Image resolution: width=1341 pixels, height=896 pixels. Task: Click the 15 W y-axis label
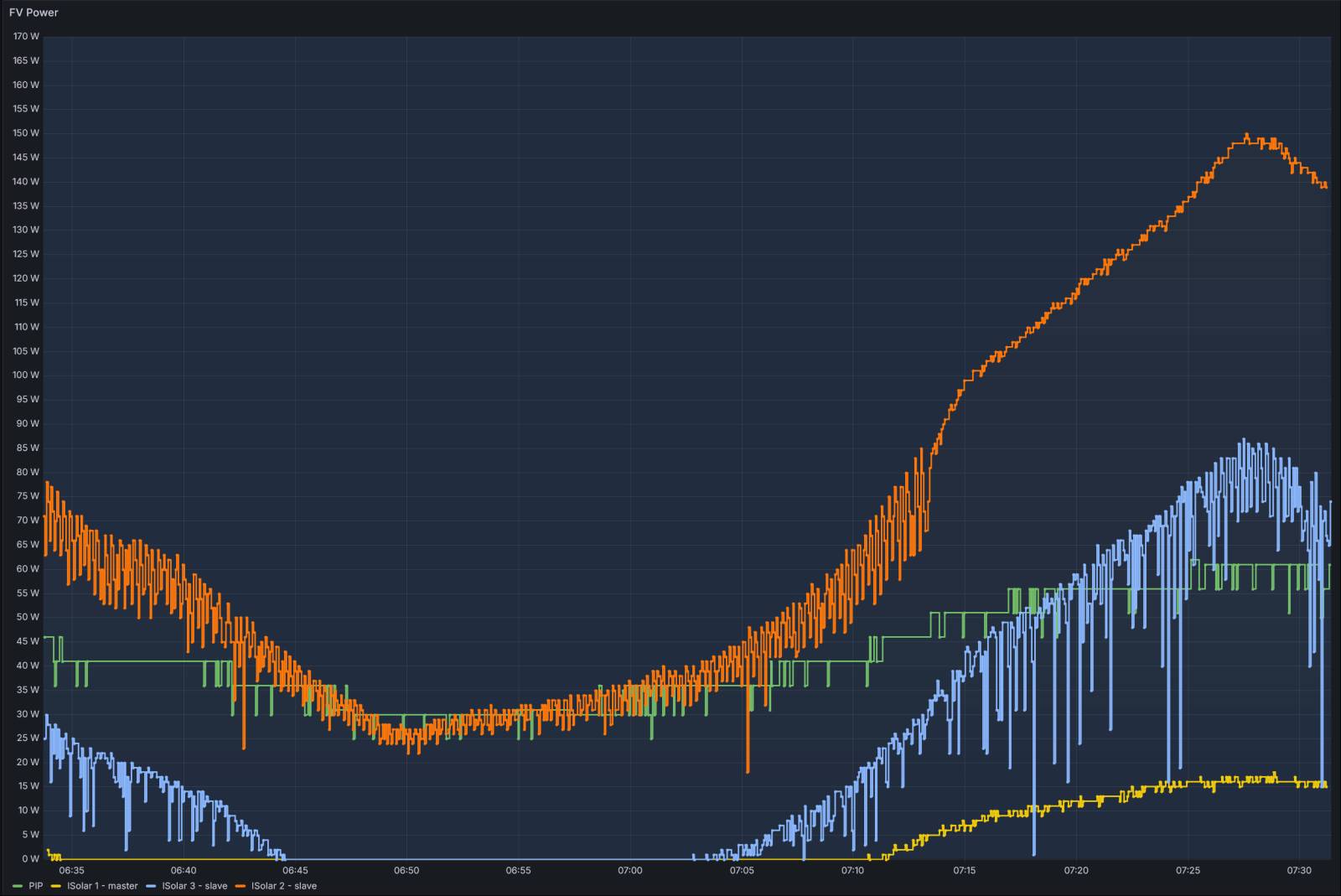(x=28, y=786)
